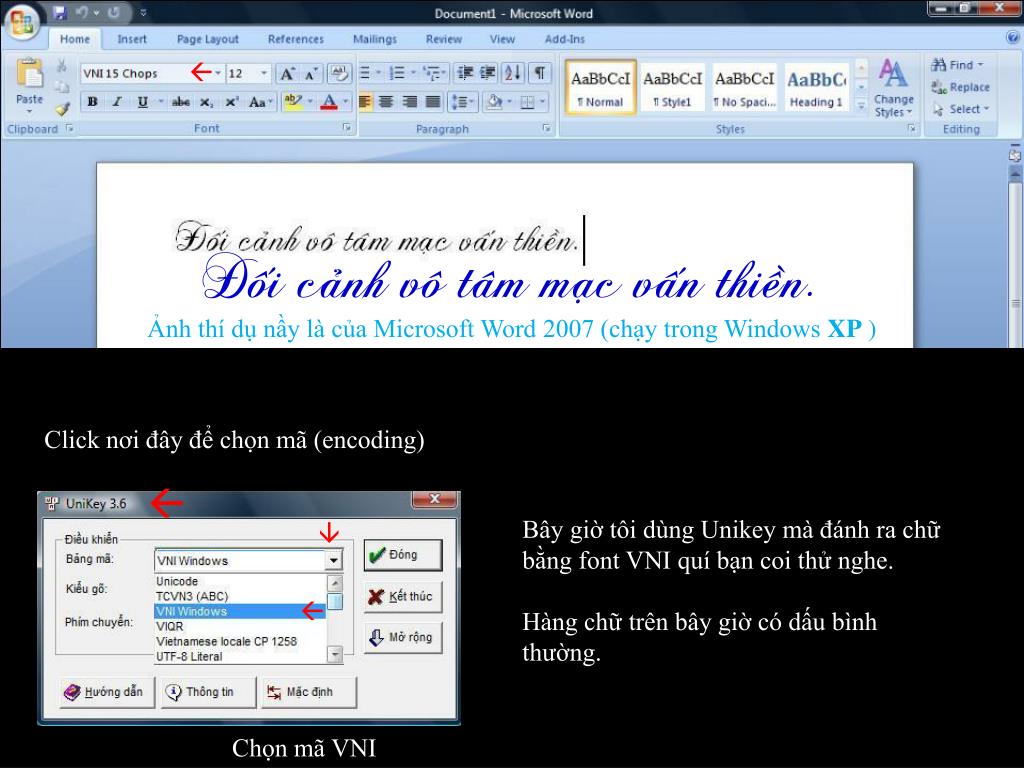Click the Office button in Word
This screenshot has width=1024, height=768.
pyautogui.click(x=22, y=23)
